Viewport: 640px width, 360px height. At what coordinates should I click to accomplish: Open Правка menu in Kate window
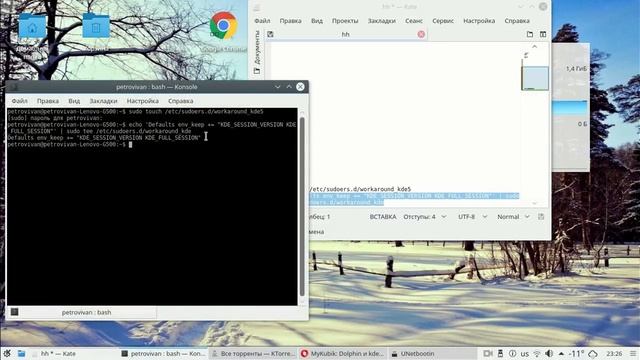point(290,21)
